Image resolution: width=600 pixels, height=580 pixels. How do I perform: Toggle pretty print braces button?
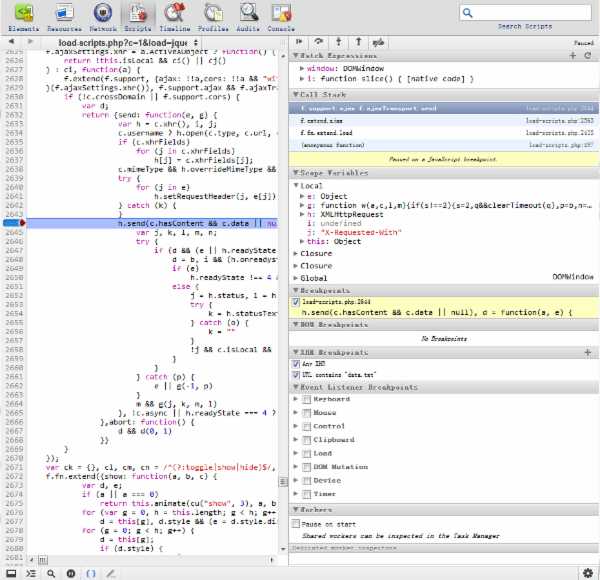[x=91, y=573]
